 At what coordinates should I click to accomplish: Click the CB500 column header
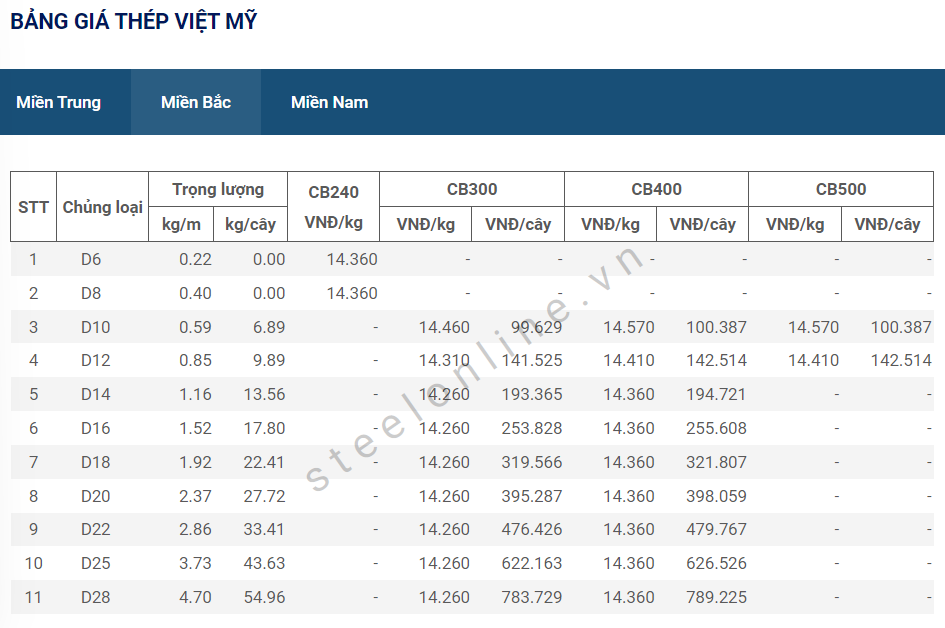pos(841,189)
